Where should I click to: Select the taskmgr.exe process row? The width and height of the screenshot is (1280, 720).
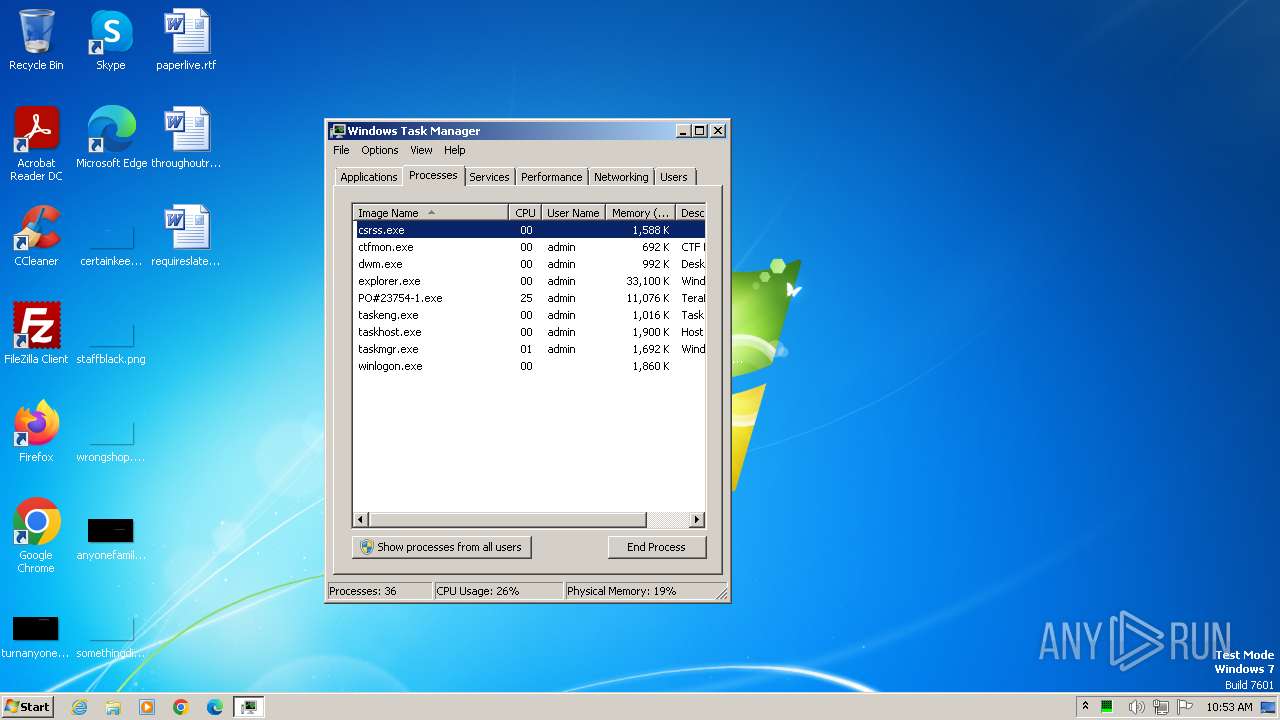click(529, 349)
